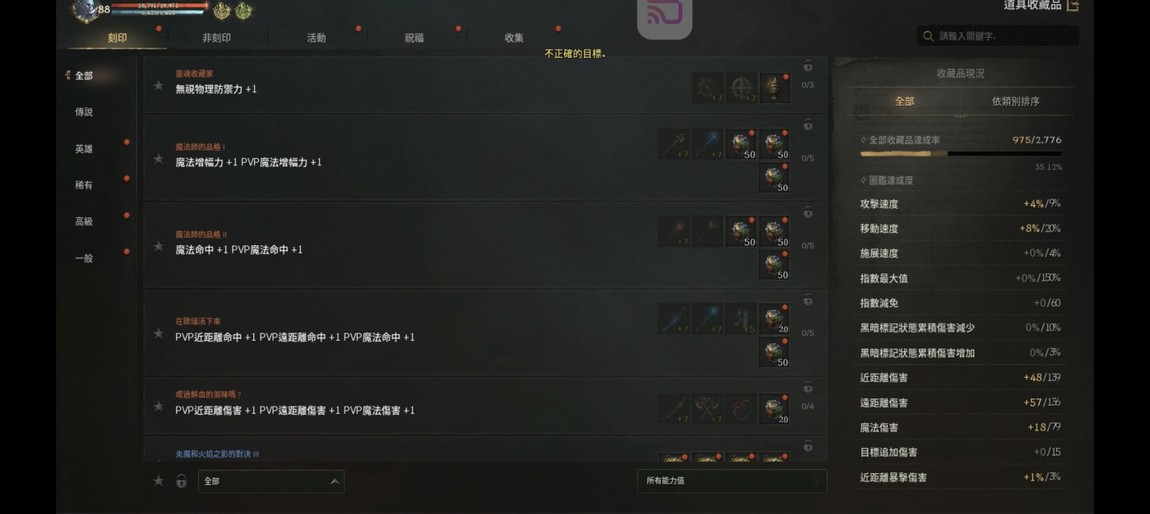Click the screen cast icon at top center
This screenshot has width=1150, height=514.
point(664,15)
